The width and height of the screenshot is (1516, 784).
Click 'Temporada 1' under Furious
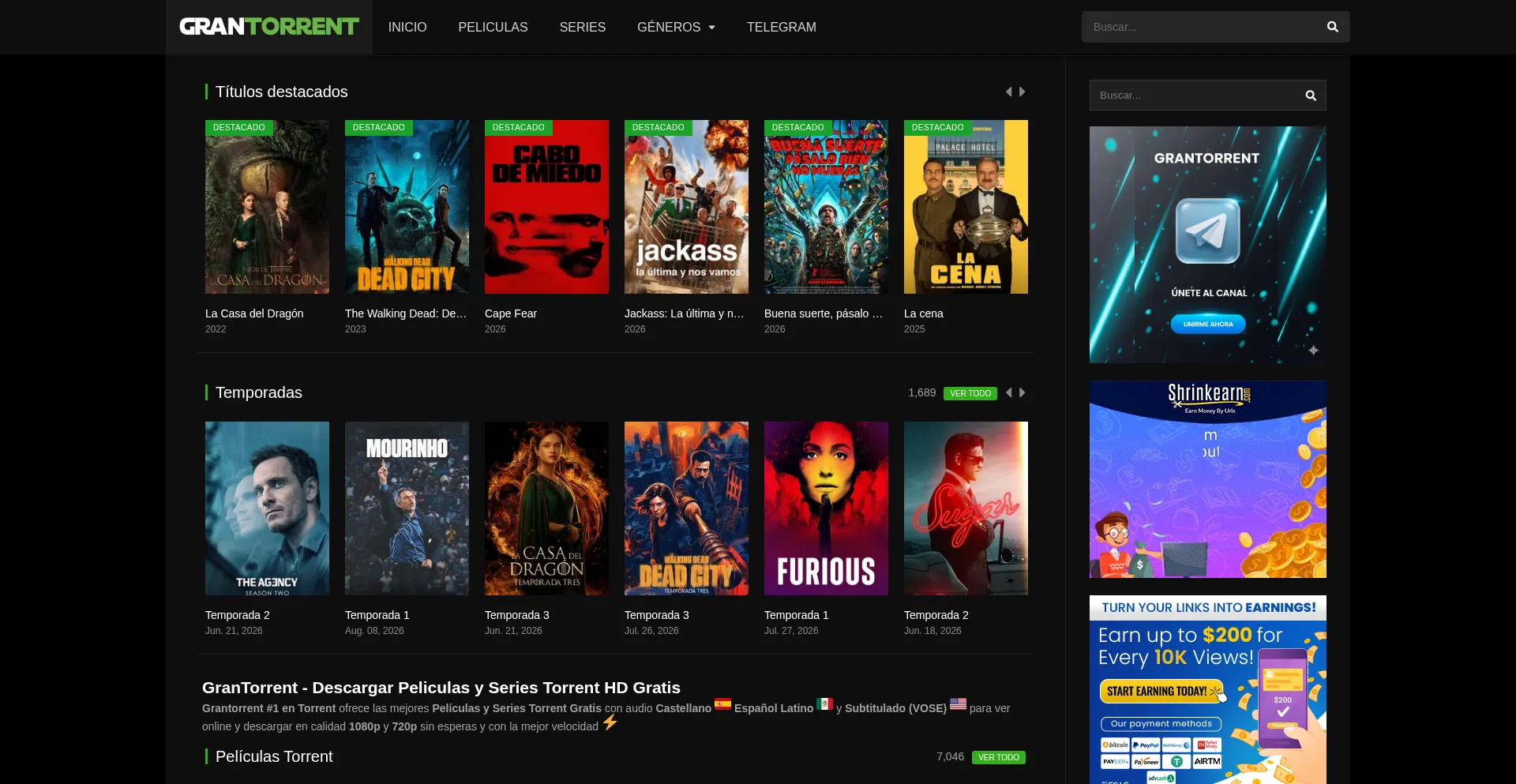(797, 615)
